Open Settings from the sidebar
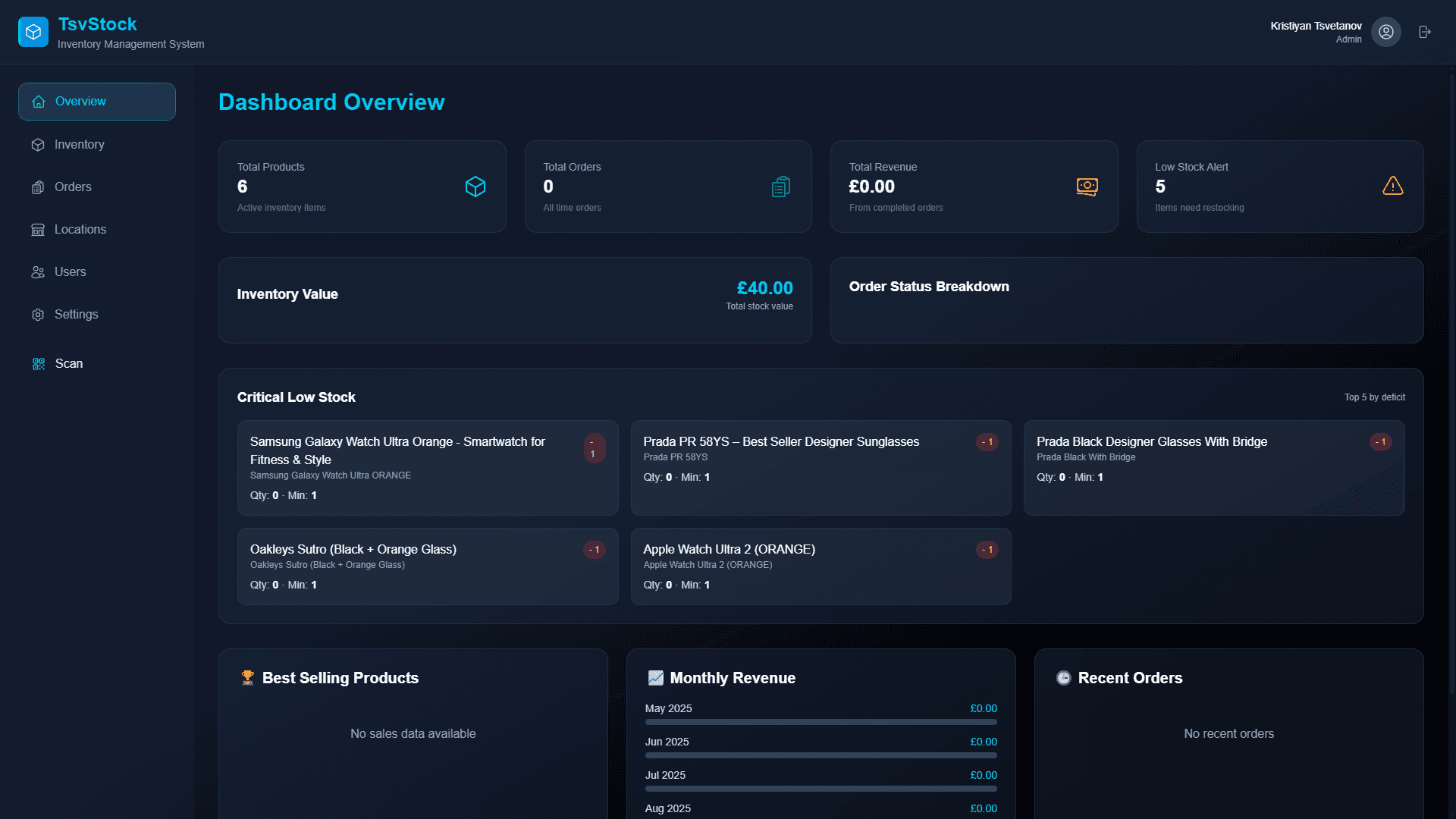1456x819 pixels. pyautogui.click(x=76, y=315)
